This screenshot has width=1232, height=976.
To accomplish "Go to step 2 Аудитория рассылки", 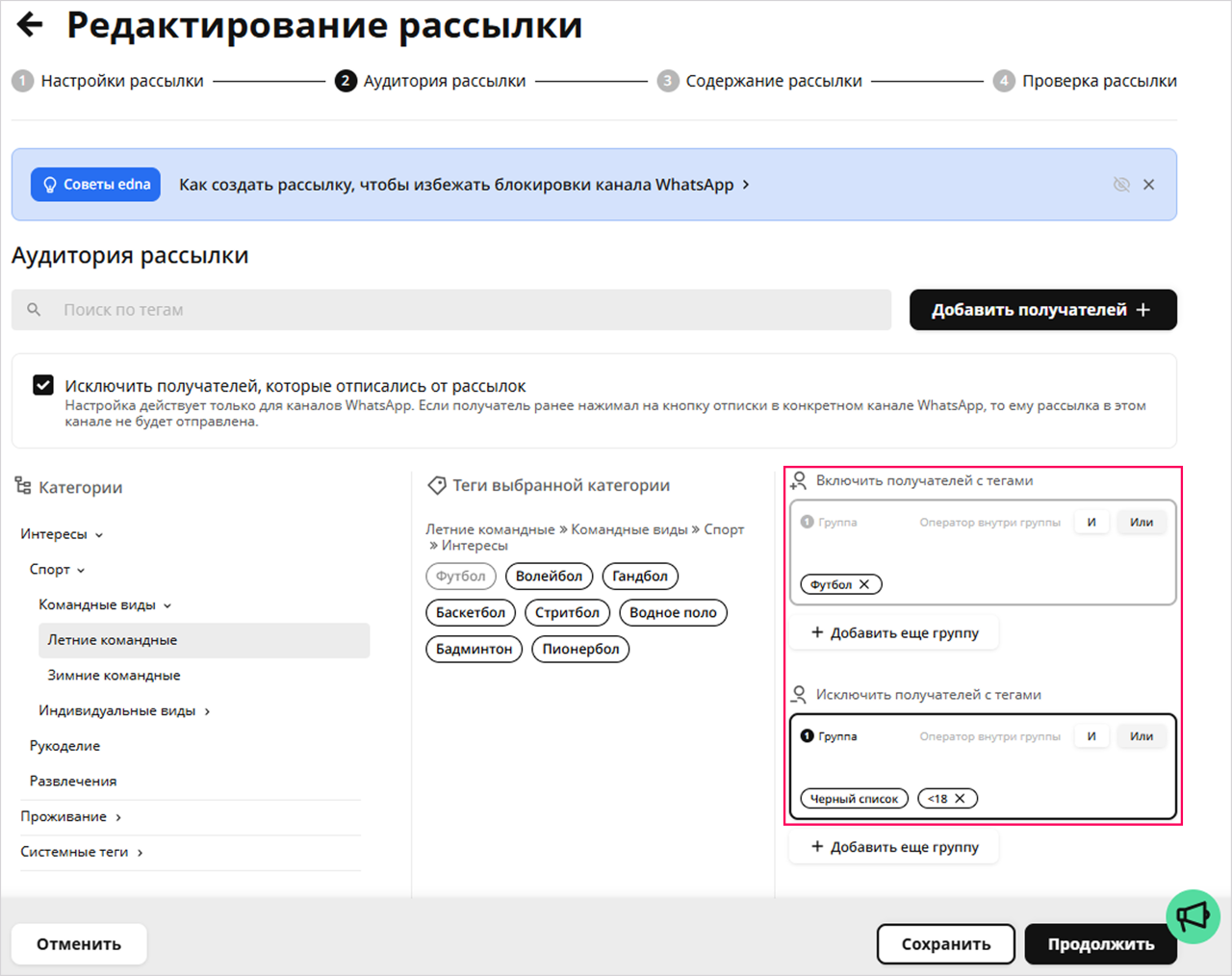I will coord(430,81).
